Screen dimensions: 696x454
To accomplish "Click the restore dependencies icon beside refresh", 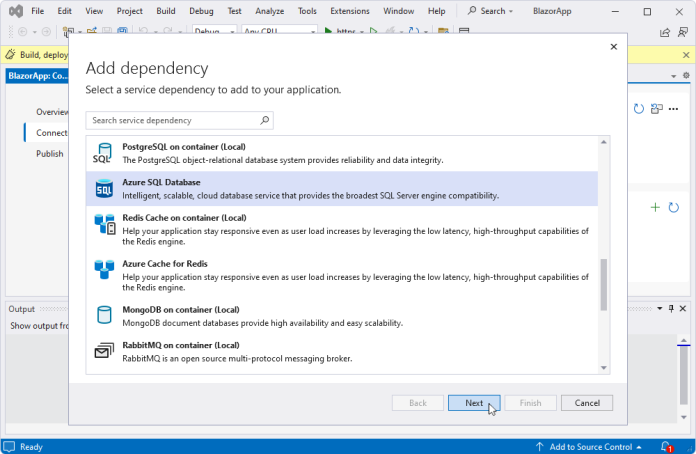I will (x=656, y=109).
